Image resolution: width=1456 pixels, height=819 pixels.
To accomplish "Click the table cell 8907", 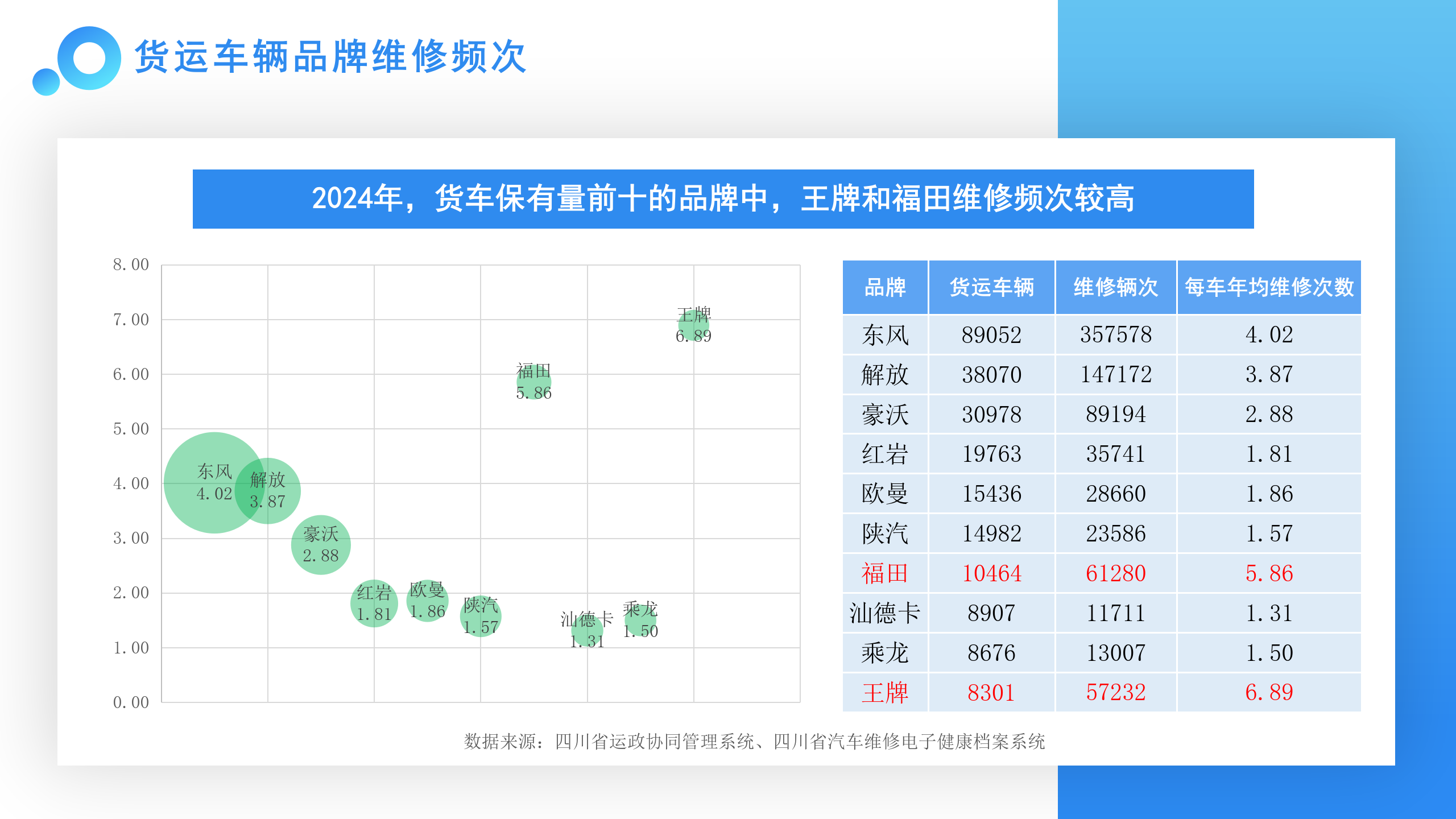I will 992,613.
